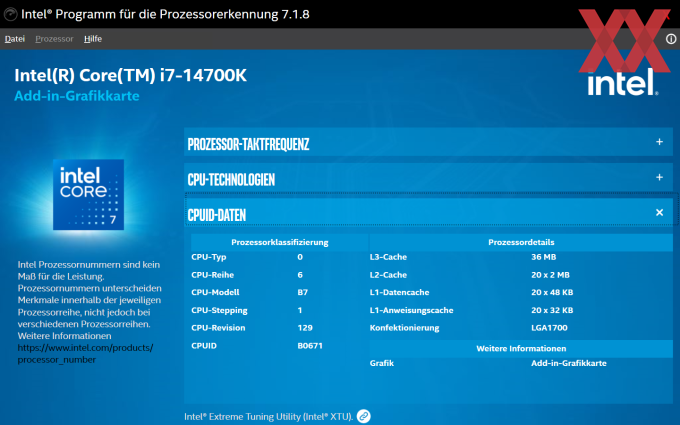This screenshot has width=680, height=425.
Task: Click the Intel Extreme Tuning Utility text
Action: (x=268, y=417)
